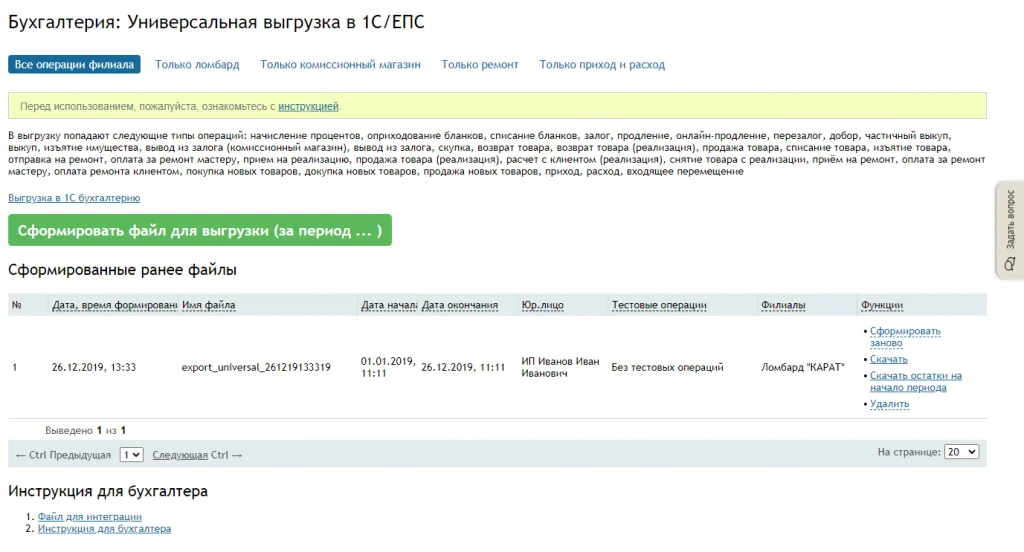1024x552 pixels.
Task: Click the chat bubble icon on side tab
Action: point(1010,264)
